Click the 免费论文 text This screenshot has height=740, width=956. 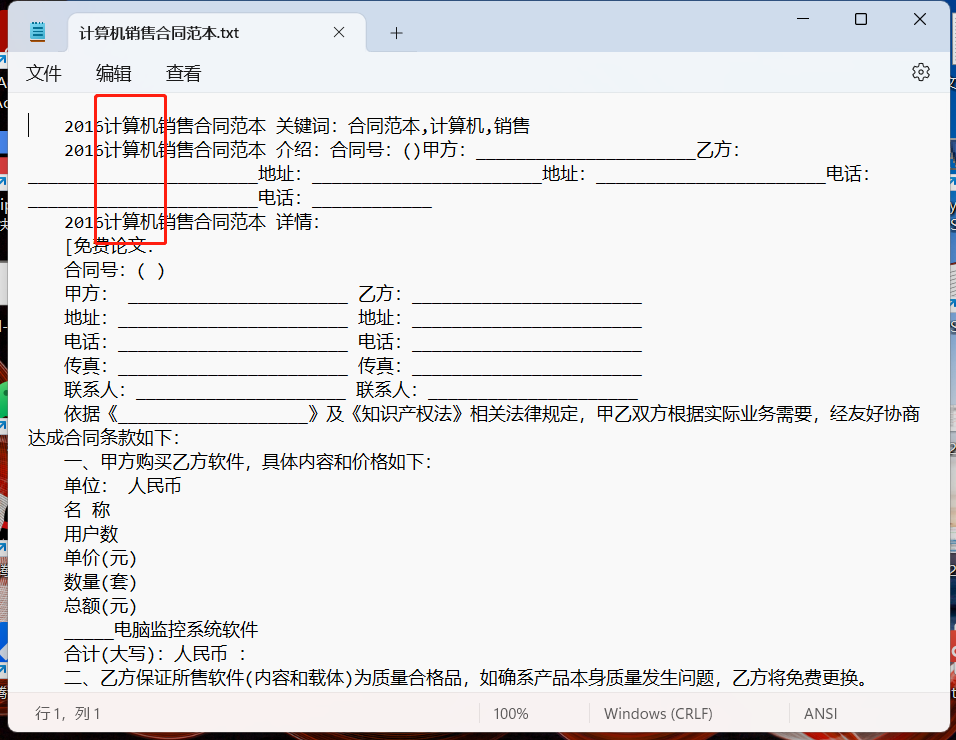pyautogui.click(x=110, y=246)
